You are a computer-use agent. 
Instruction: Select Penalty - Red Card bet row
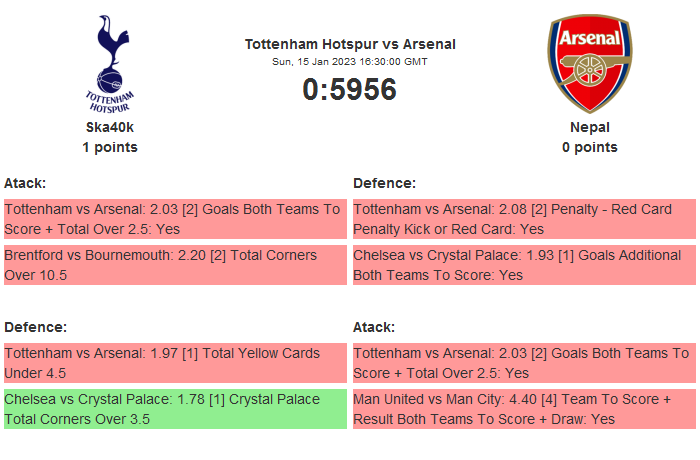tap(523, 219)
